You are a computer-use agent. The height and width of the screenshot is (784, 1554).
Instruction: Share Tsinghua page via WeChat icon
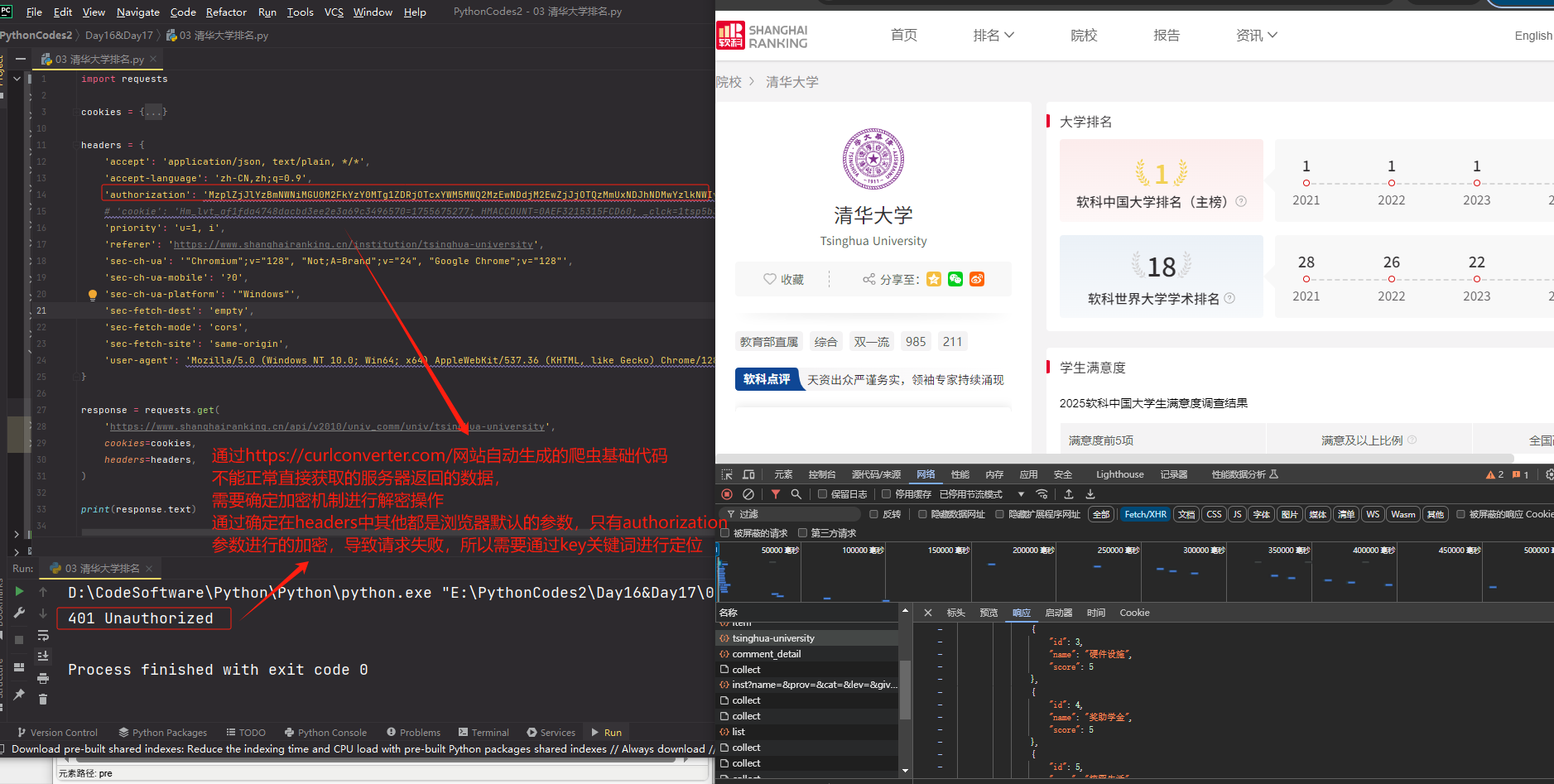955,279
